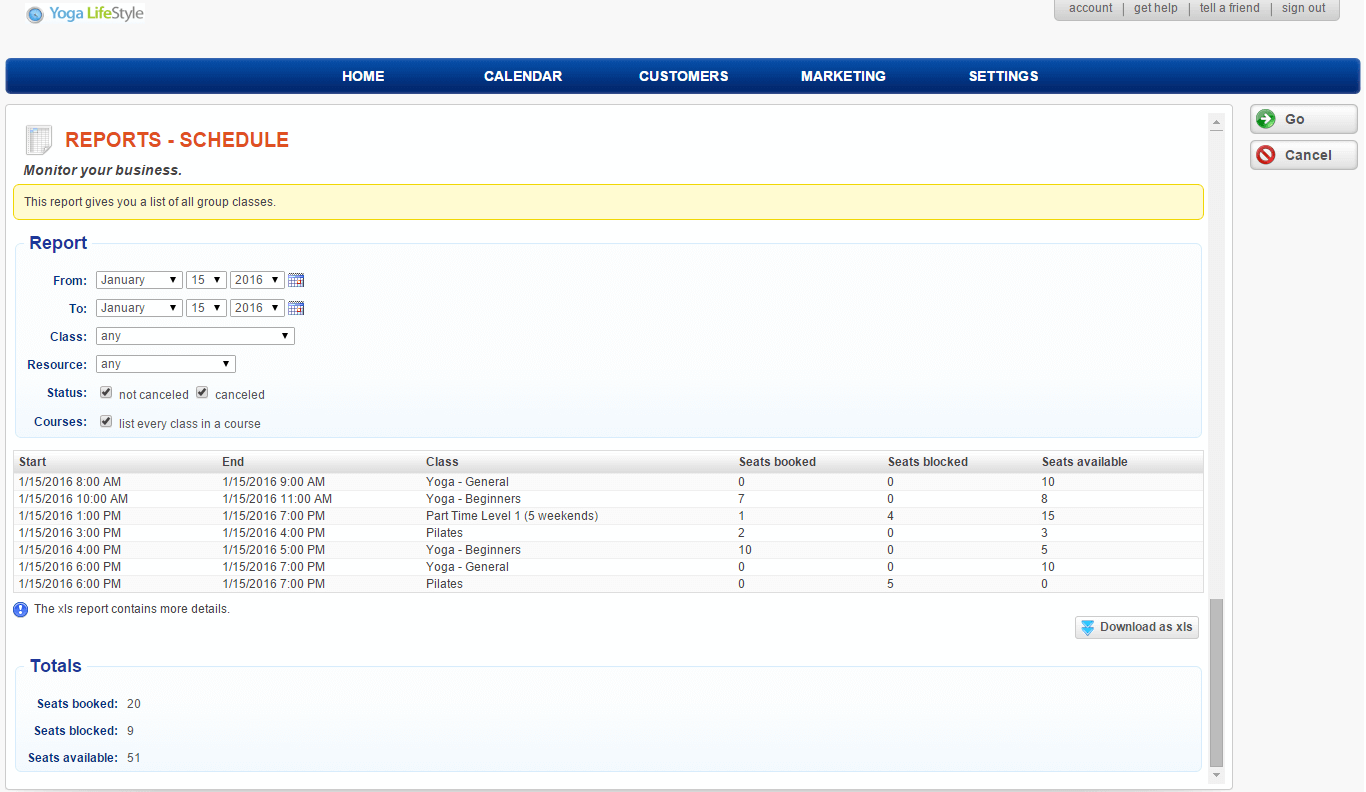Open the SETTINGS menu item
1366x792 pixels.
[1003, 76]
